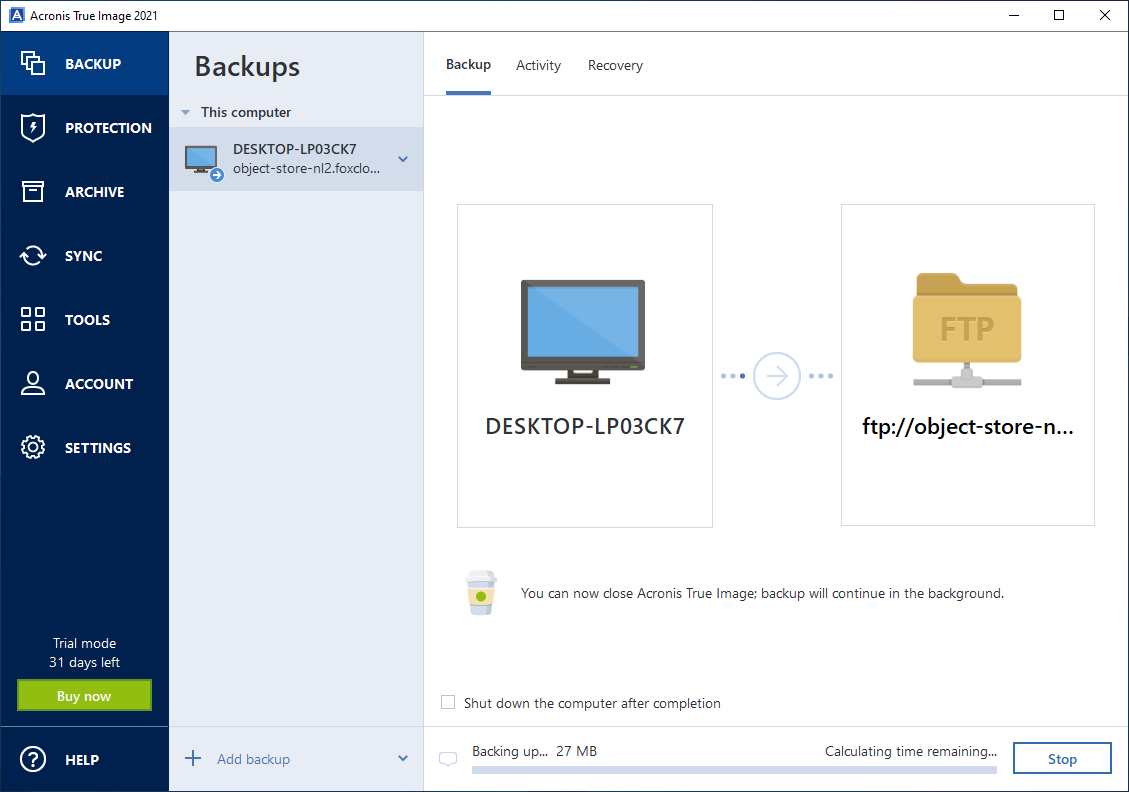This screenshot has width=1129, height=792.
Task: Select the FTP destination panel
Action: 967,365
